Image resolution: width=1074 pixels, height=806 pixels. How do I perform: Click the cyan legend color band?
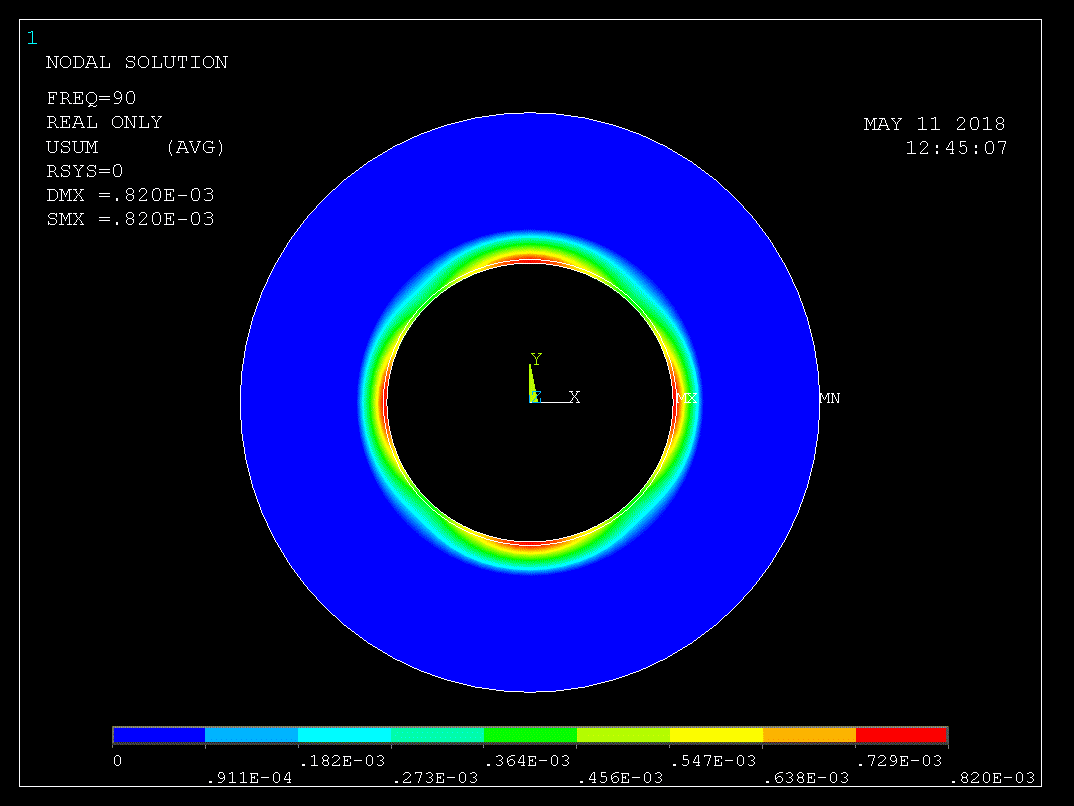[x=345, y=735]
